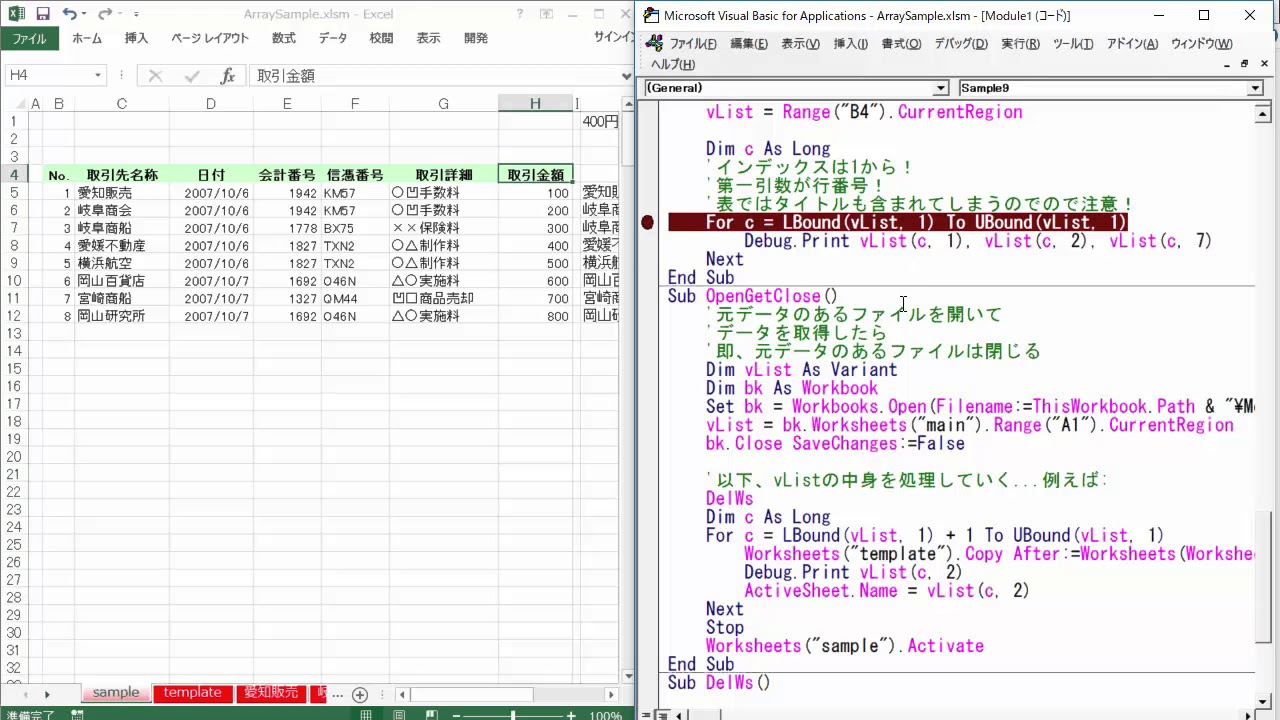1280x720 pixels.
Task: Click the VBA code module icon in menu bar
Action: (654, 44)
